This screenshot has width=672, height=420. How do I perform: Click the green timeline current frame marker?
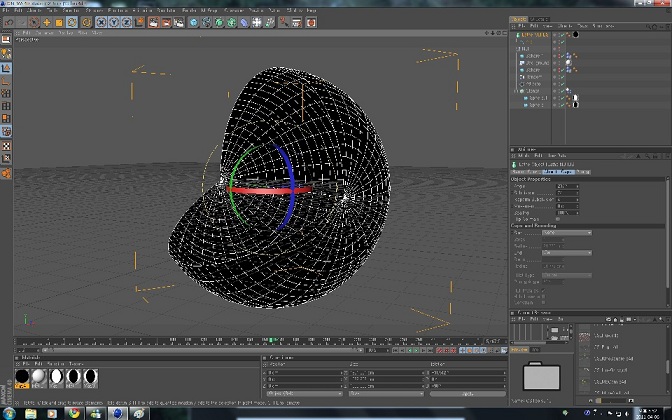click(x=270, y=340)
